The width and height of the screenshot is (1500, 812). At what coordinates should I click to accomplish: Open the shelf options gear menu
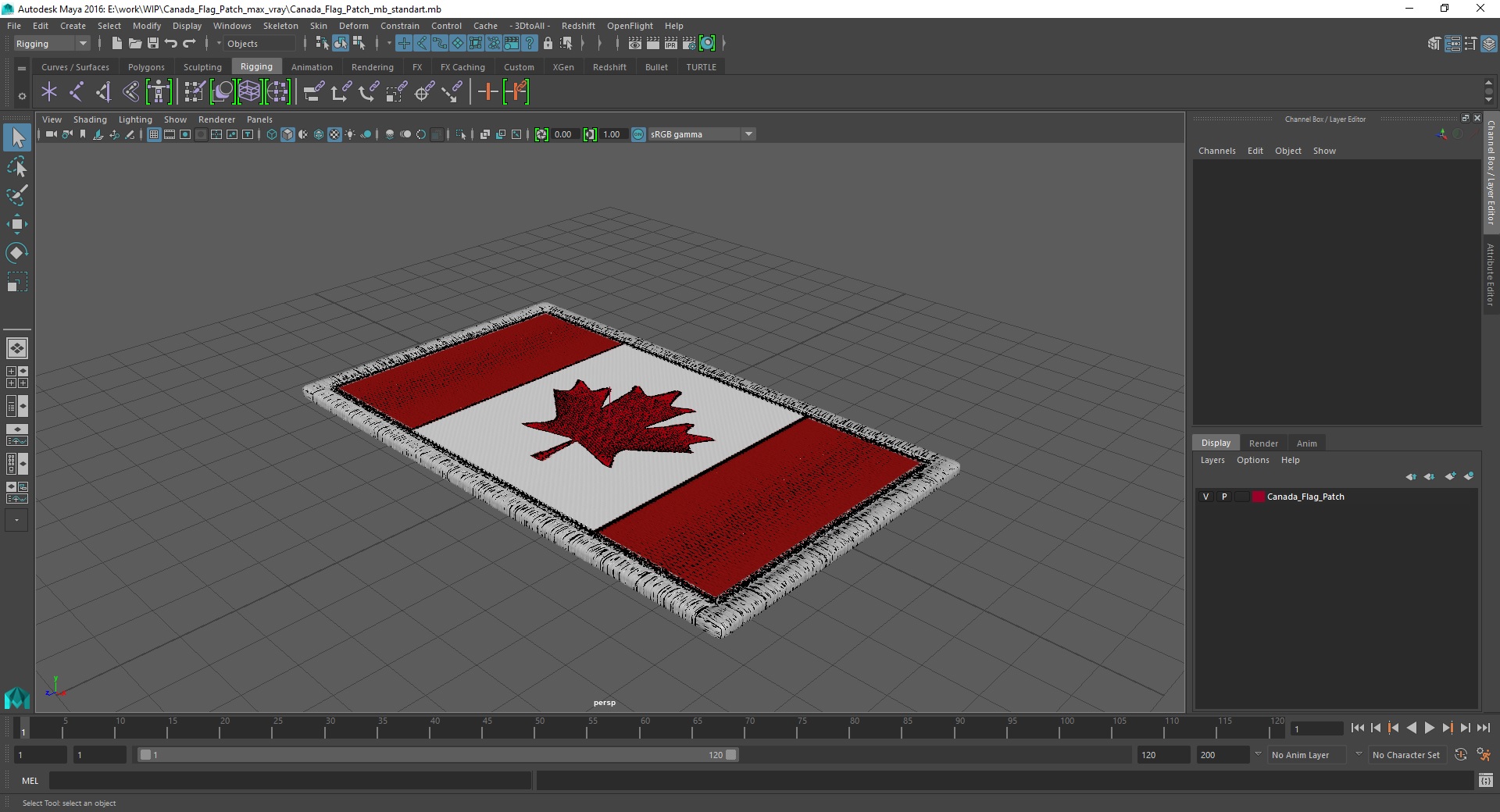click(x=22, y=96)
